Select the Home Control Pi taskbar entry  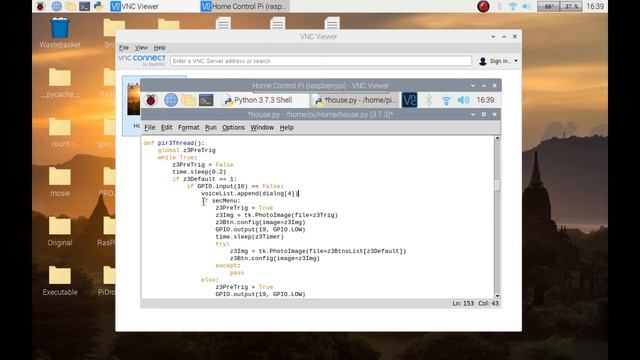click(x=244, y=6)
